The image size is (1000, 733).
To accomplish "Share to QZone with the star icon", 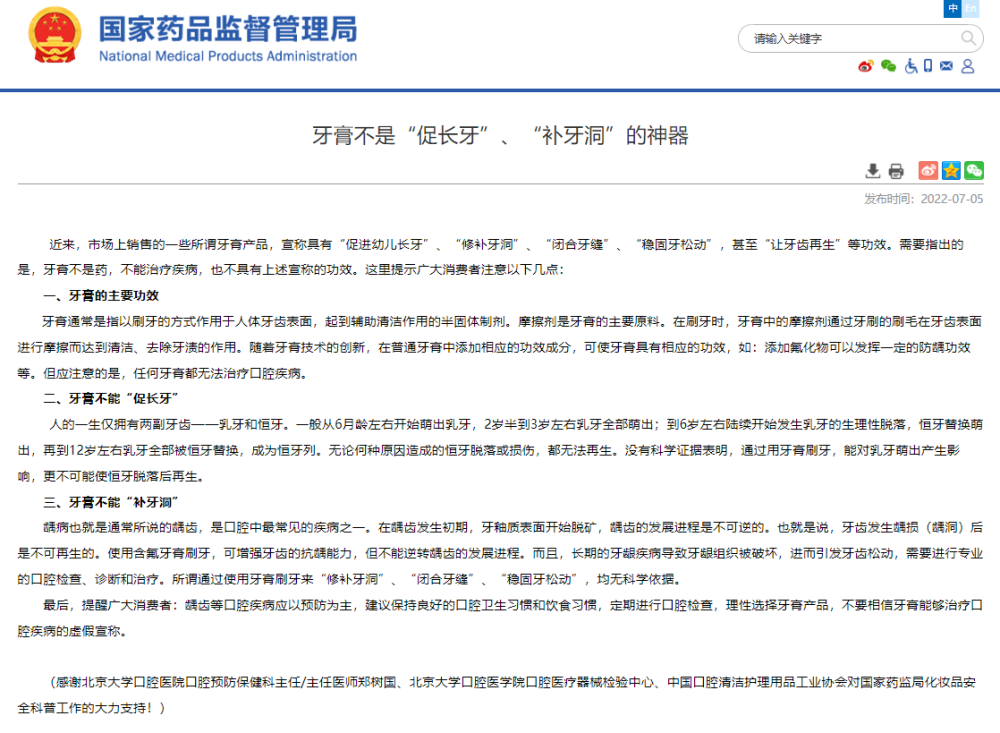I will pos(951,170).
